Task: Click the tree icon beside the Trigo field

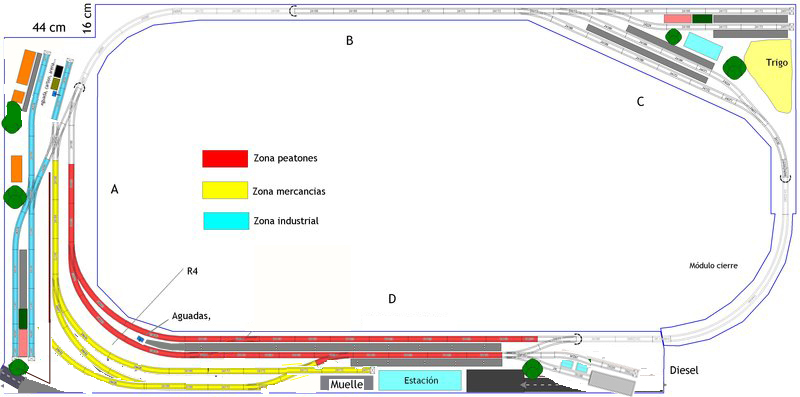Action: tap(734, 67)
